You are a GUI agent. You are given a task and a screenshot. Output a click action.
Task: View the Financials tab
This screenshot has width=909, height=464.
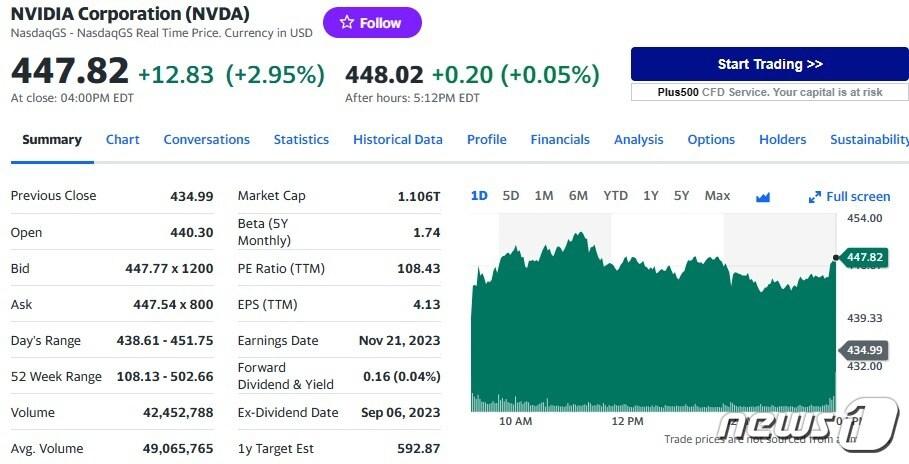point(560,140)
